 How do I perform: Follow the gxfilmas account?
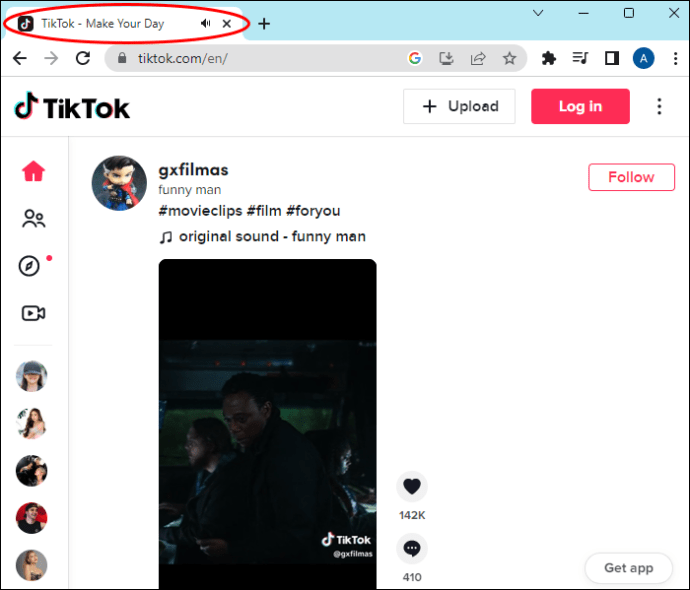pyautogui.click(x=631, y=177)
